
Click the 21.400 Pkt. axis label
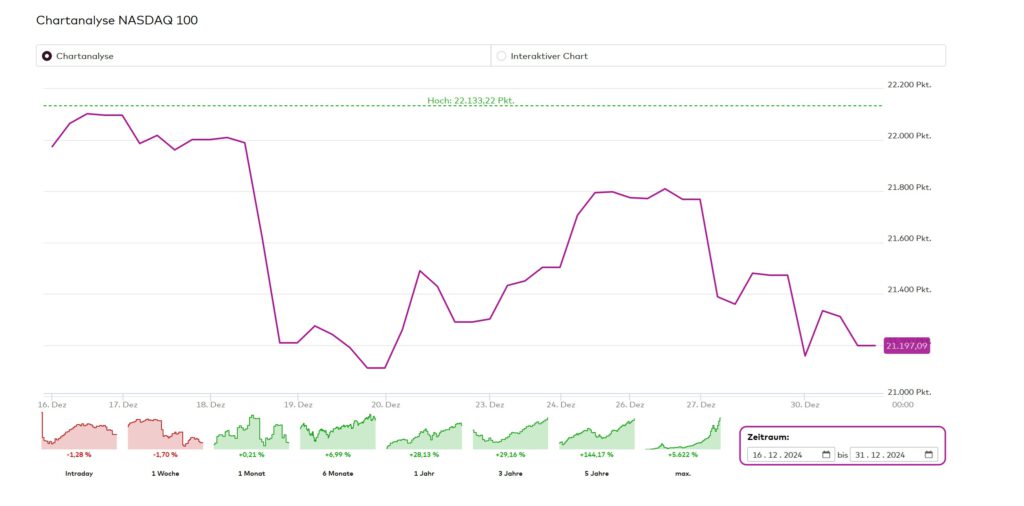click(908, 289)
